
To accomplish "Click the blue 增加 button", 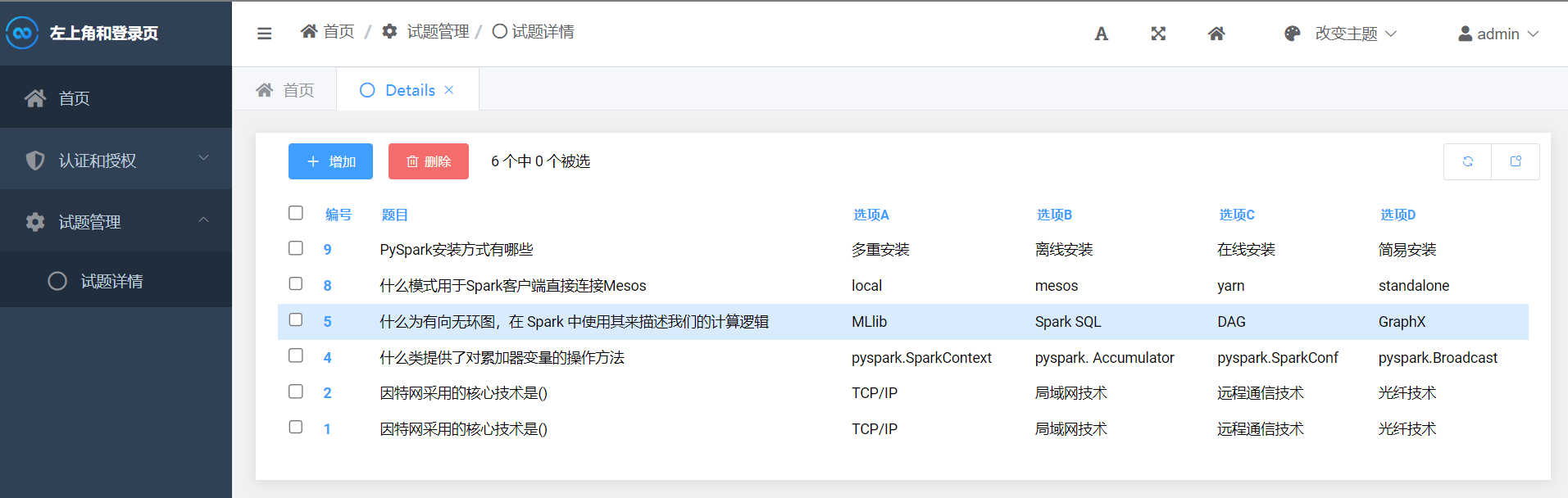I will point(330,161).
